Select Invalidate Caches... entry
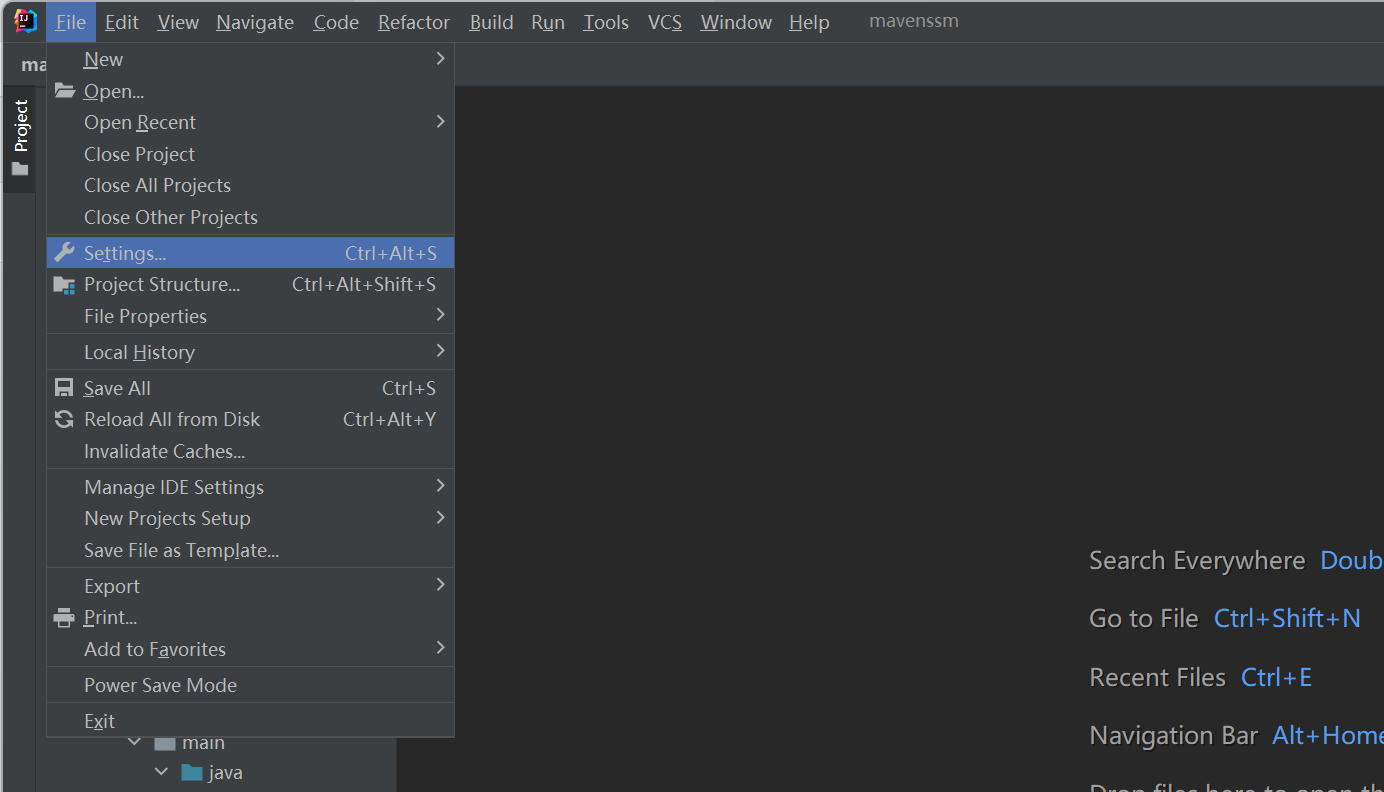This screenshot has height=792, width=1384. (250, 451)
